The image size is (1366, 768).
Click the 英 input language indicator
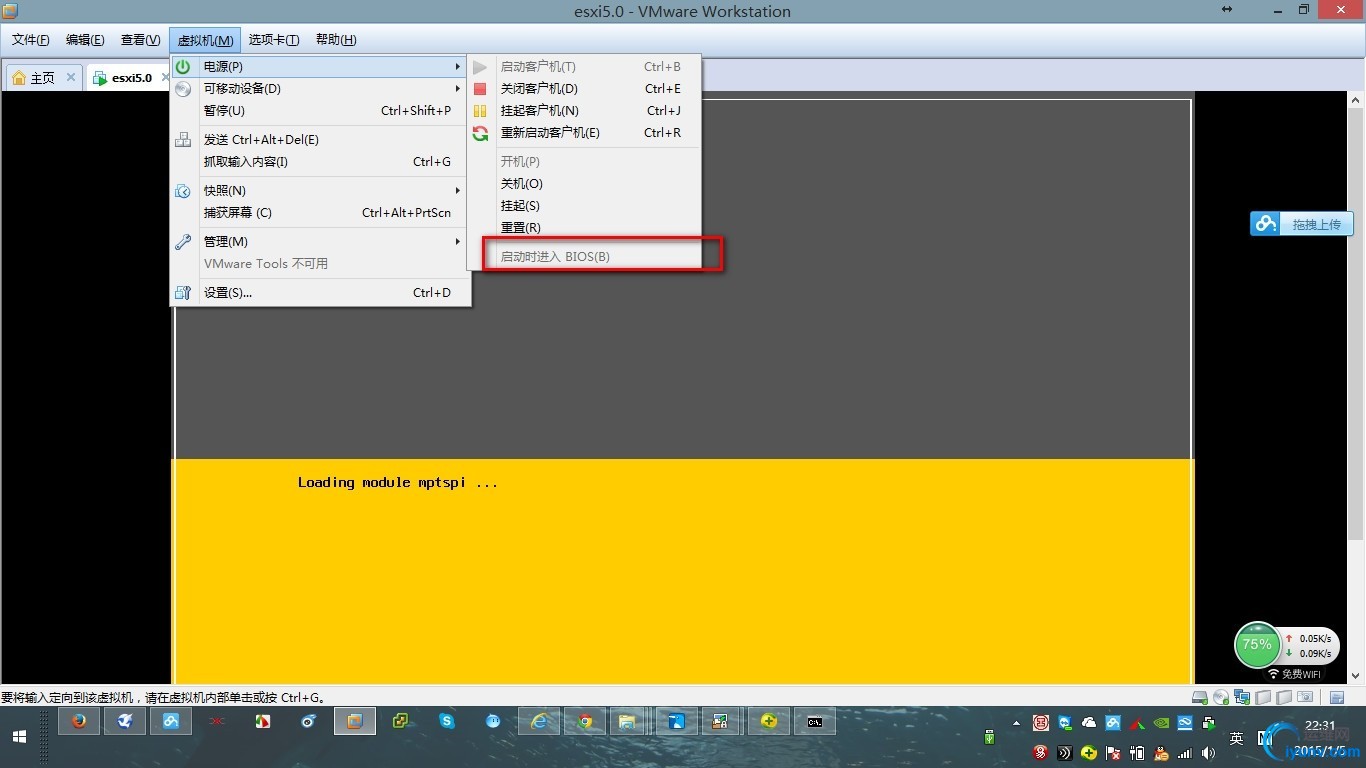click(x=1237, y=738)
